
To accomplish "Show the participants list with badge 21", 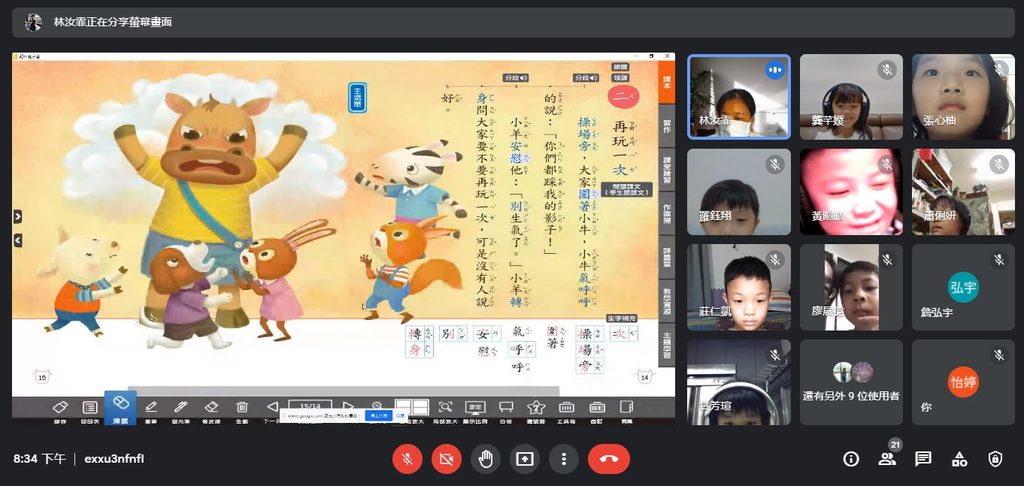I will [888, 458].
